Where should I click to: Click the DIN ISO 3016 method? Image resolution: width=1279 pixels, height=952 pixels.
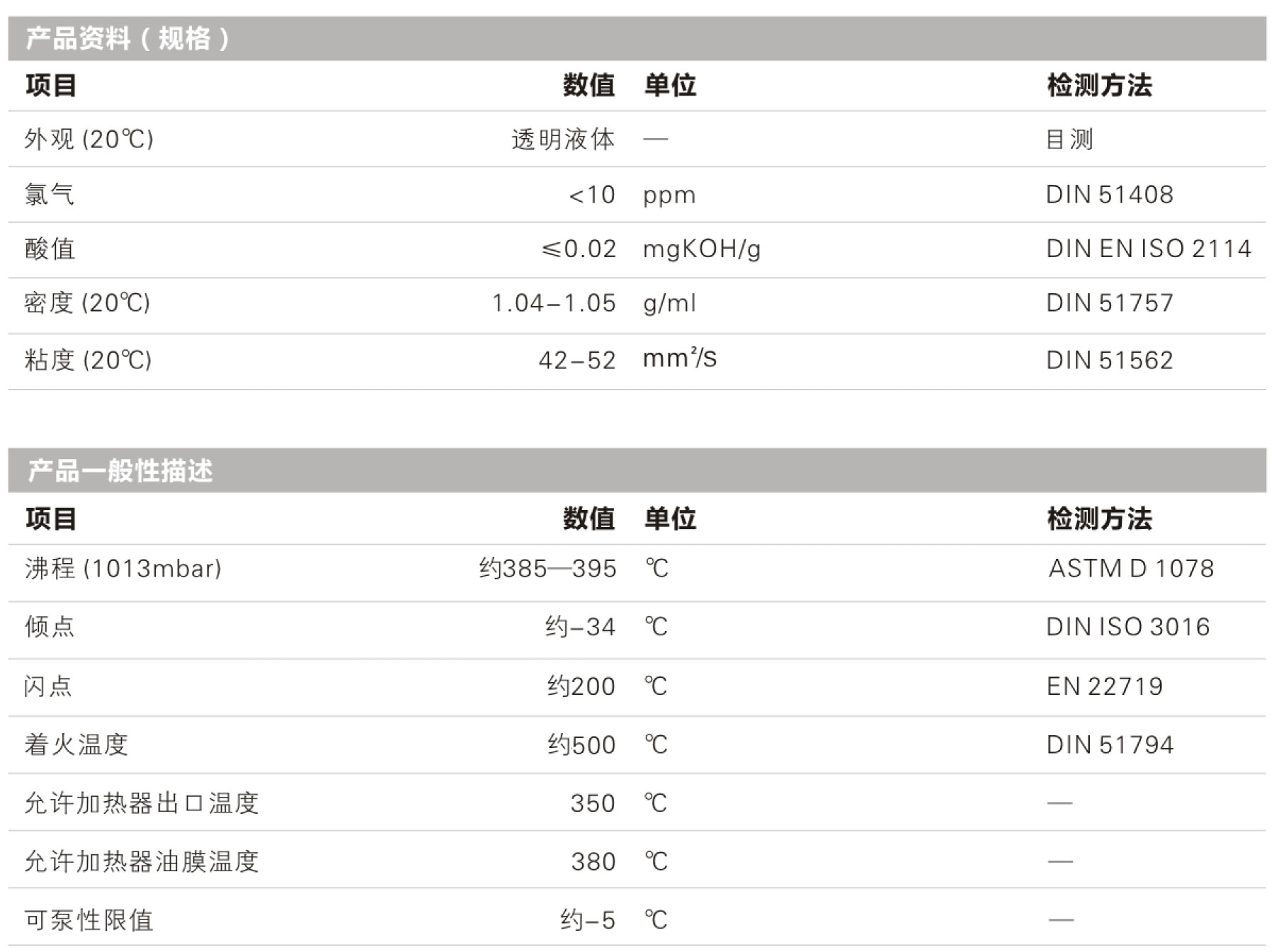1127,627
